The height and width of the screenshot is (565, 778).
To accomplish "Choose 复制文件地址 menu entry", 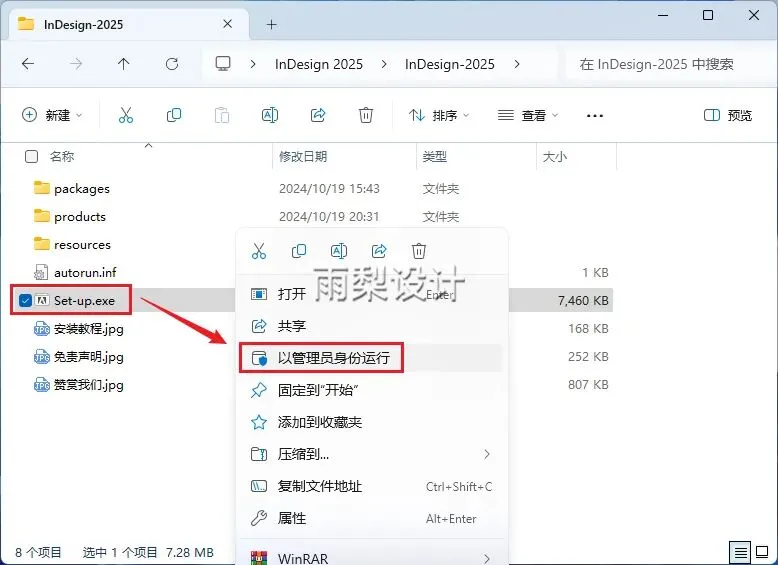I will 371,486.
